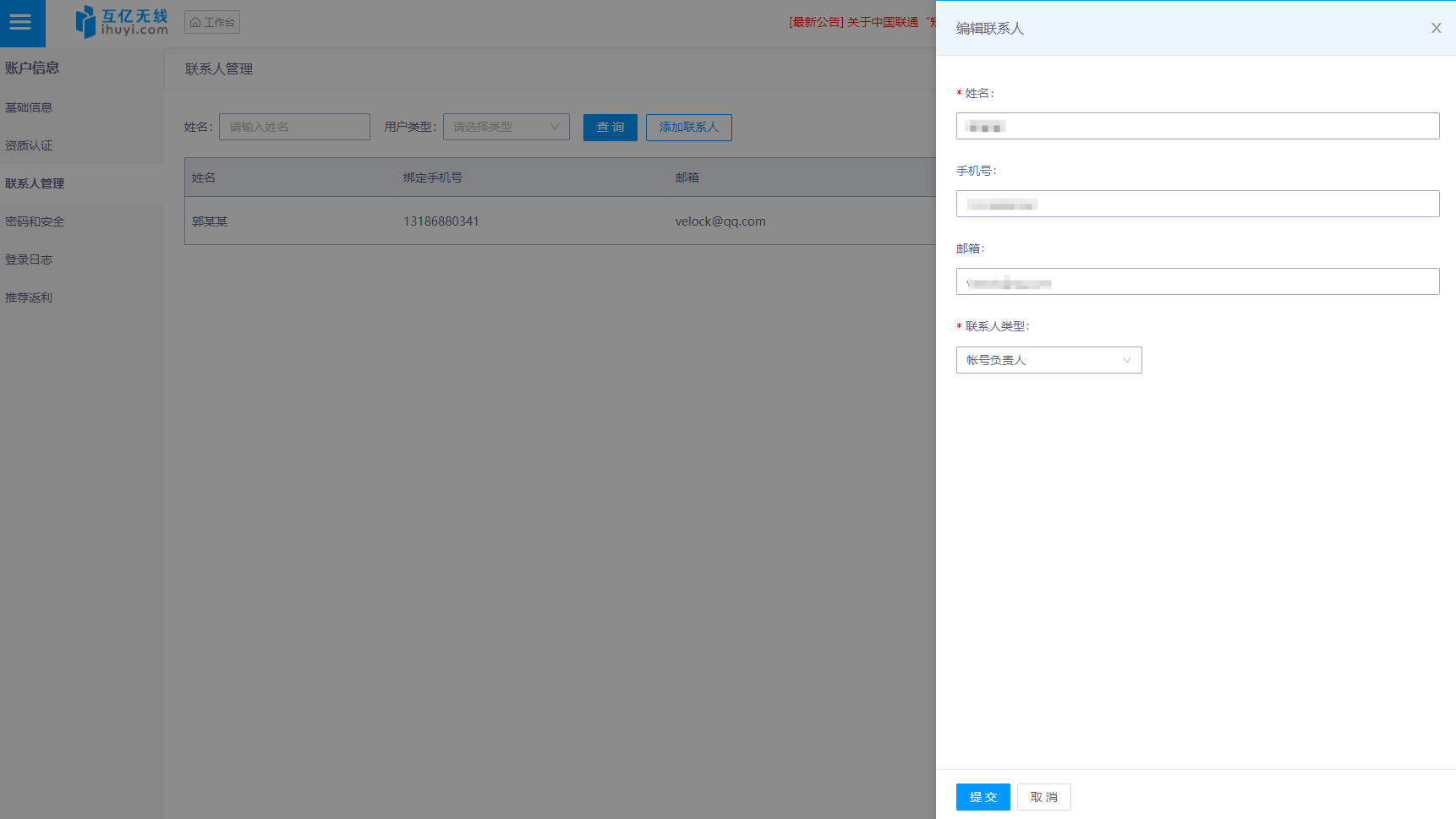The width and height of the screenshot is (1456, 819).
Task: Toggle the hamburger menu icon
Action: pos(21,23)
